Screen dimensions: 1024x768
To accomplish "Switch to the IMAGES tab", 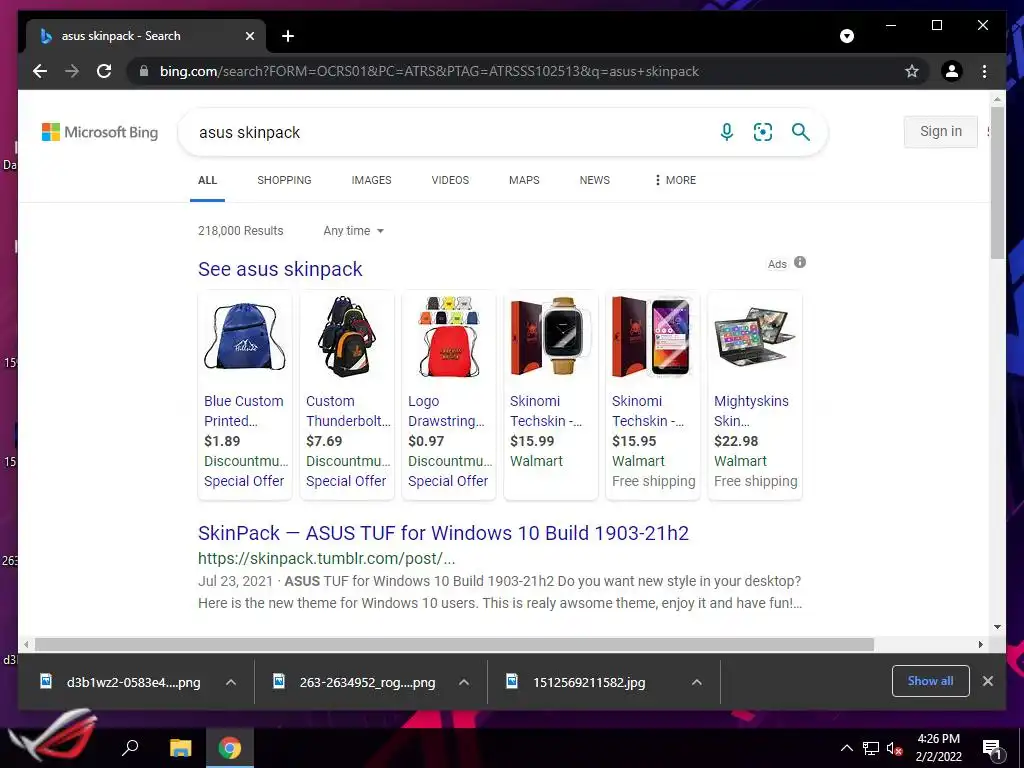I will [372, 180].
